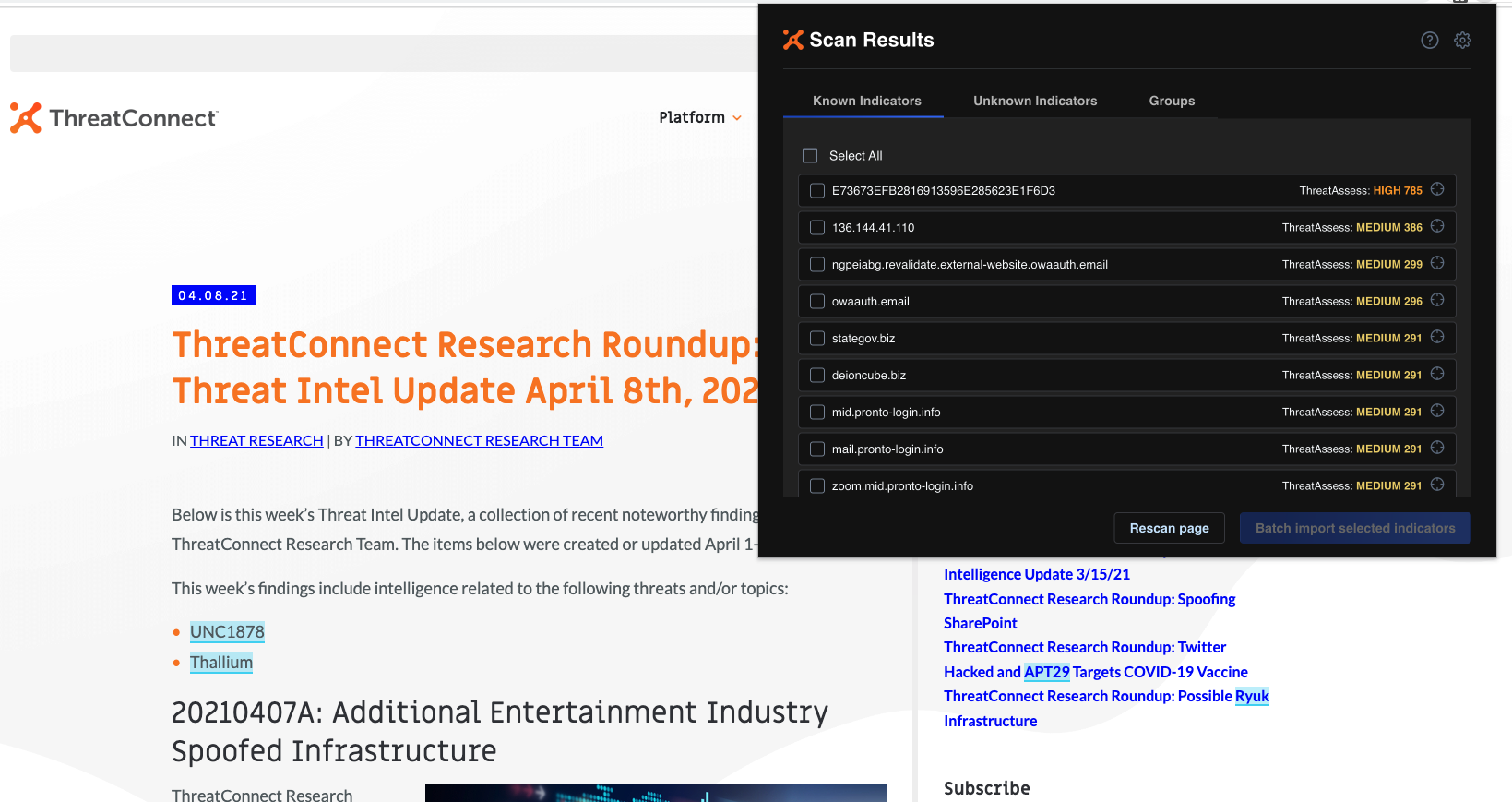Expand the Platform menu dropdown

700,117
